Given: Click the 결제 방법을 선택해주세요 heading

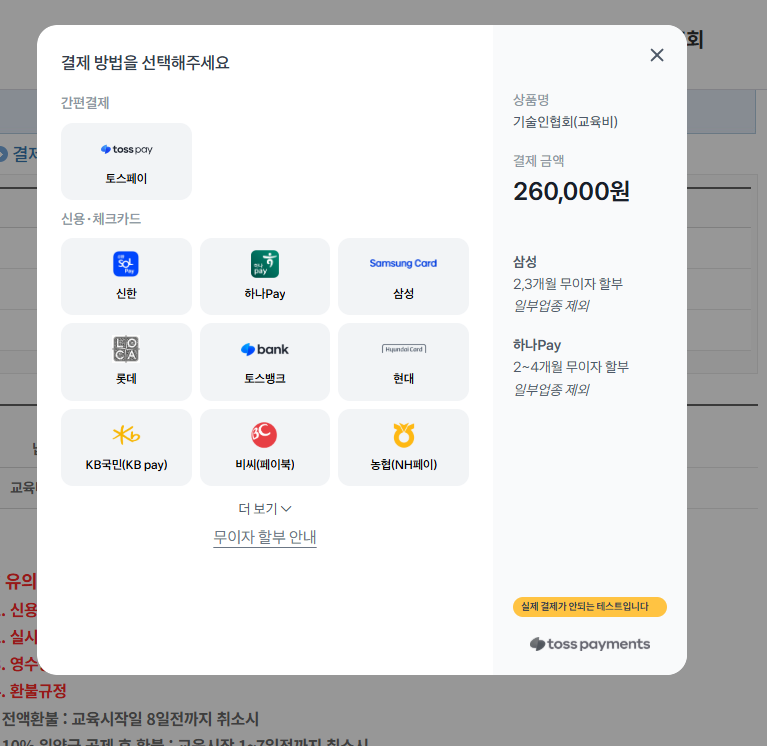Looking at the screenshot, I should tap(145, 63).
